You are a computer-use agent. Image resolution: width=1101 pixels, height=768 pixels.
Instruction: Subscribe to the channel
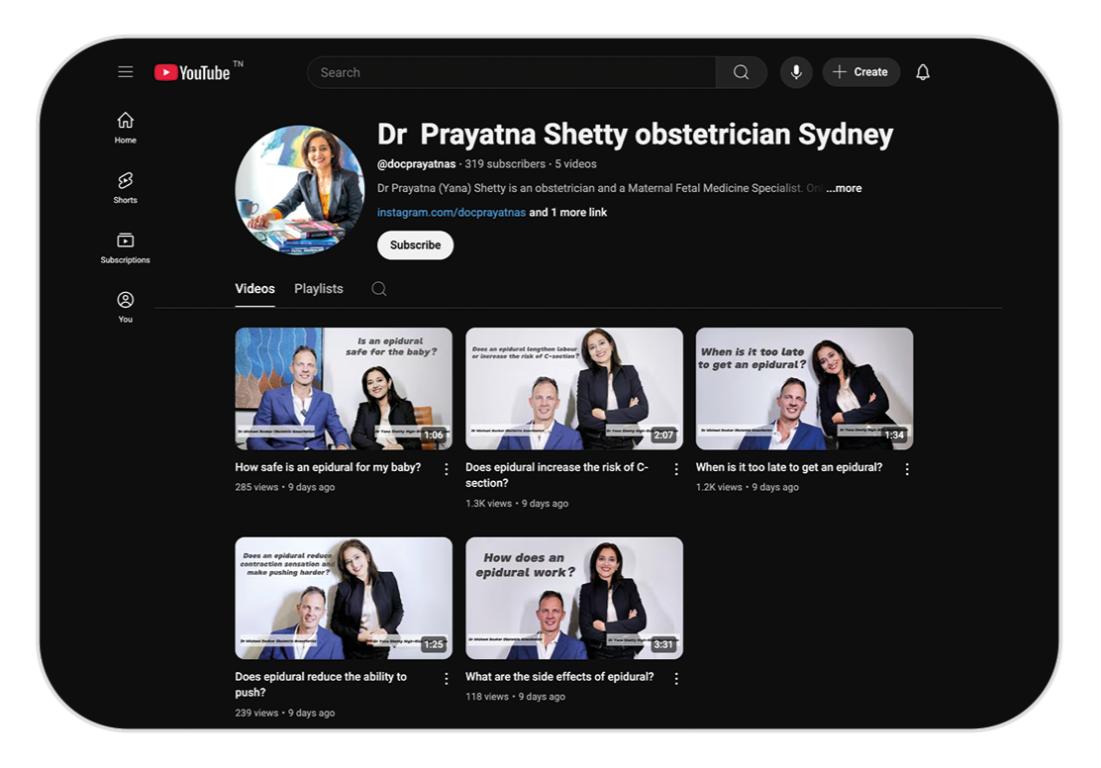click(x=415, y=245)
